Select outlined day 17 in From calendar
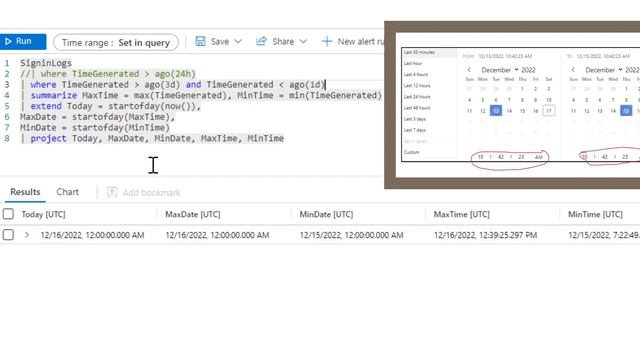 coord(549,111)
